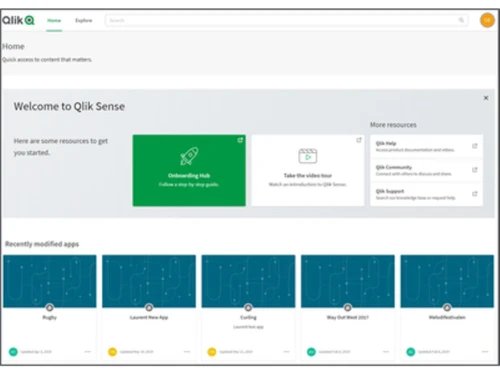Click external-link icon on video tour card
The width and height of the screenshot is (500, 375).
tap(359, 140)
